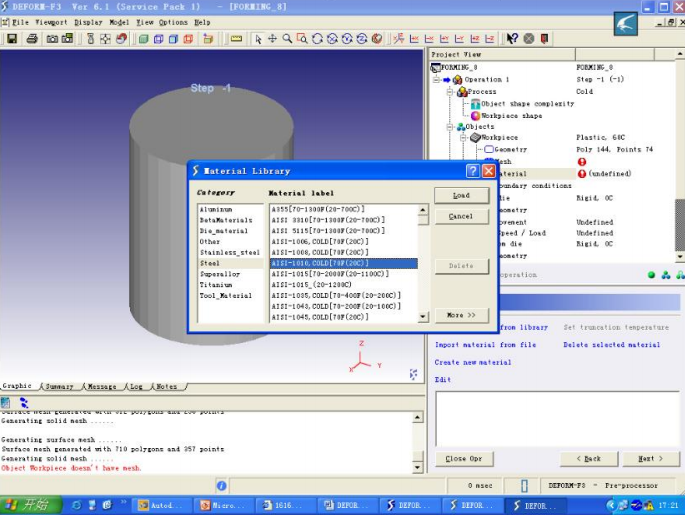Click Create new material link

coord(473,362)
